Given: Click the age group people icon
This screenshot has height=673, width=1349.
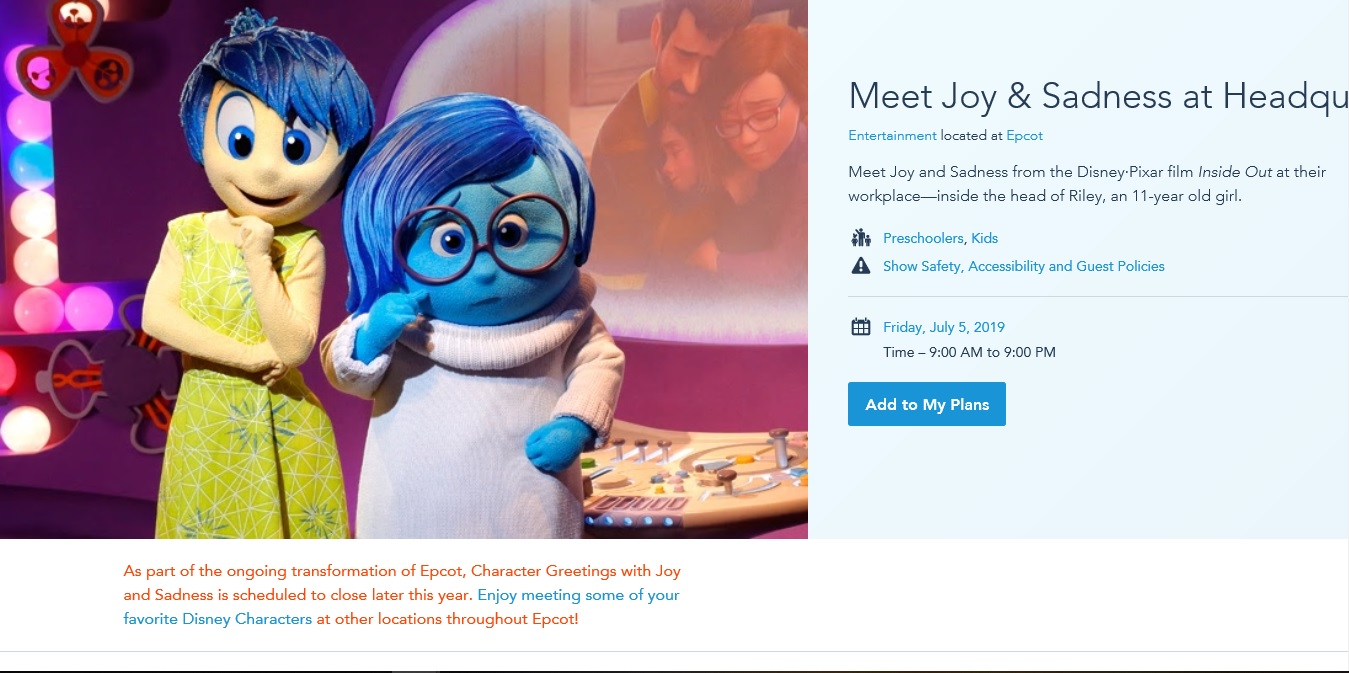Looking at the screenshot, I should click(x=860, y=238).
